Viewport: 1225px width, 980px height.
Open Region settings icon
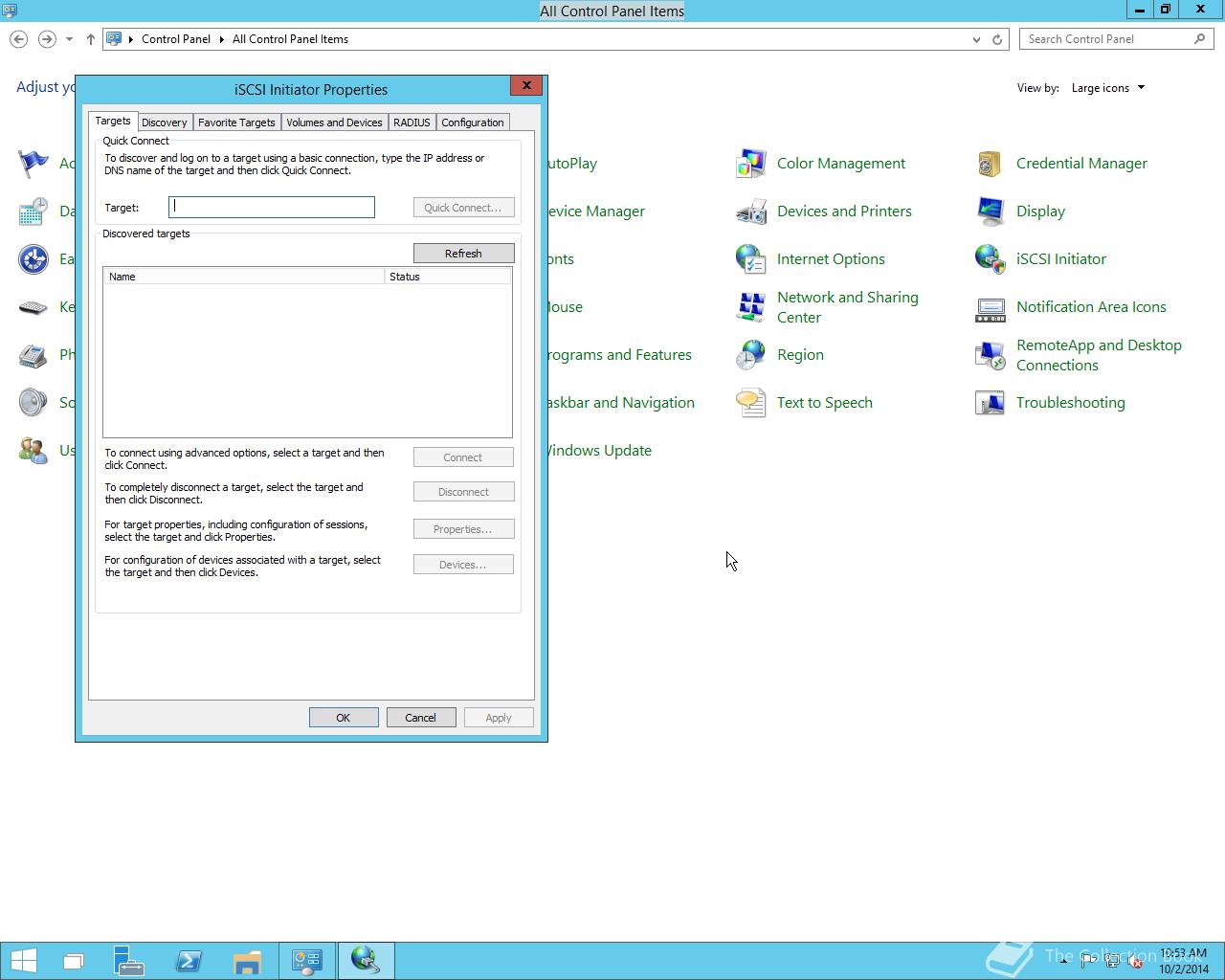click(x=751, y=355)
